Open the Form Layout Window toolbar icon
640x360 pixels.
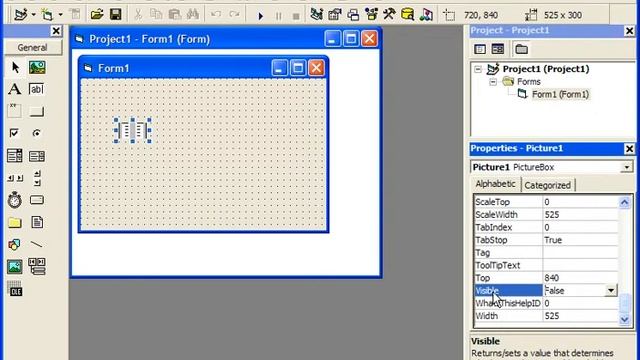(x=353, y=15)
